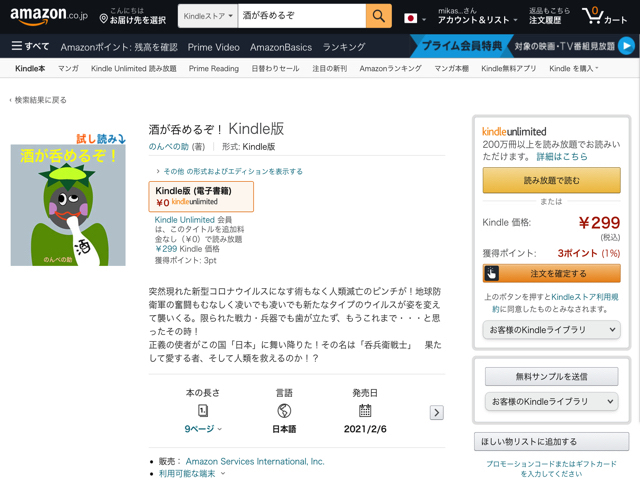Viewport: 640px width, 480px height.
Task: Click the Amazon.co.jp logo
Action: [48, 17]
